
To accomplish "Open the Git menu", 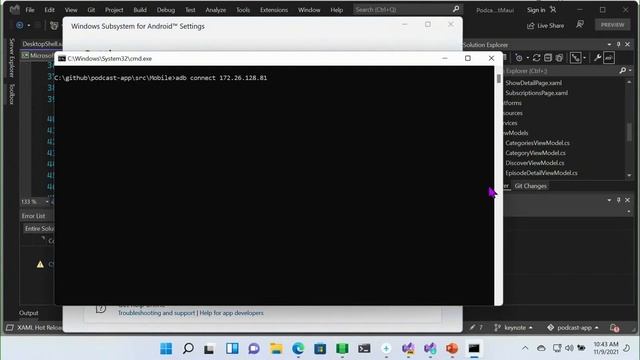I will coord(91,10).
